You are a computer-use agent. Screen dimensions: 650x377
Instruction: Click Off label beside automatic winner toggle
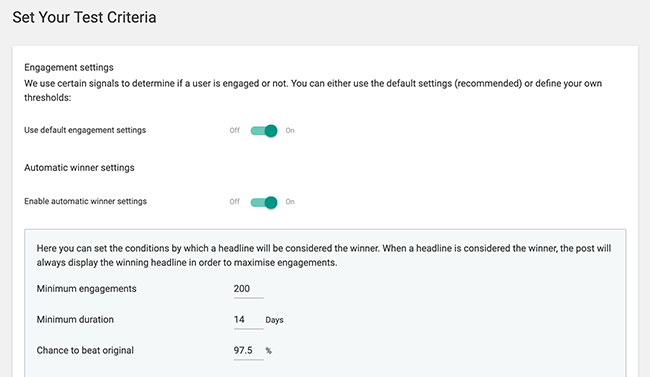[235, 202]
